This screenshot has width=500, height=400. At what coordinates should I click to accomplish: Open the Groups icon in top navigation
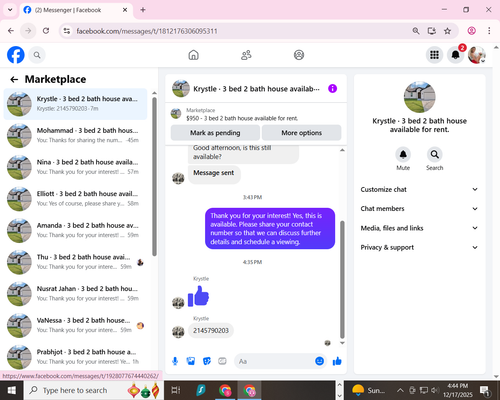[299, 55]
